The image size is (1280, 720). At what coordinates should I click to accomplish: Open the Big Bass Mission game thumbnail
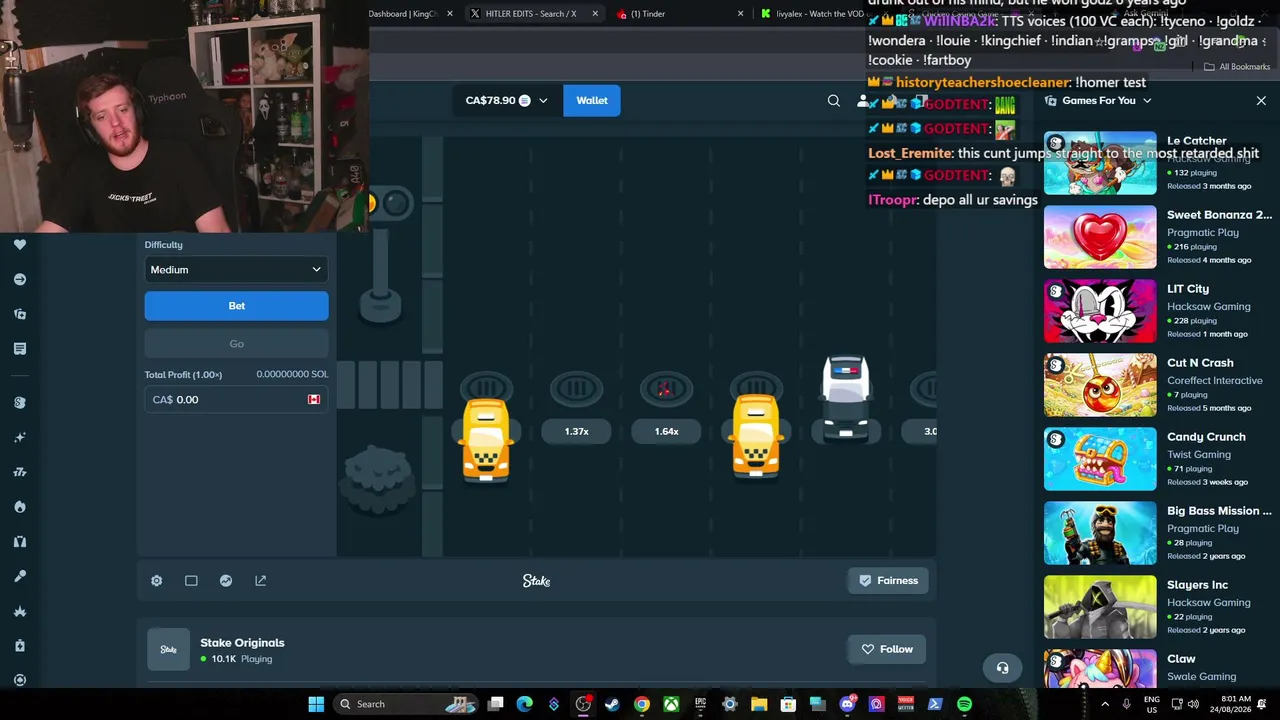click(1100, 533)
